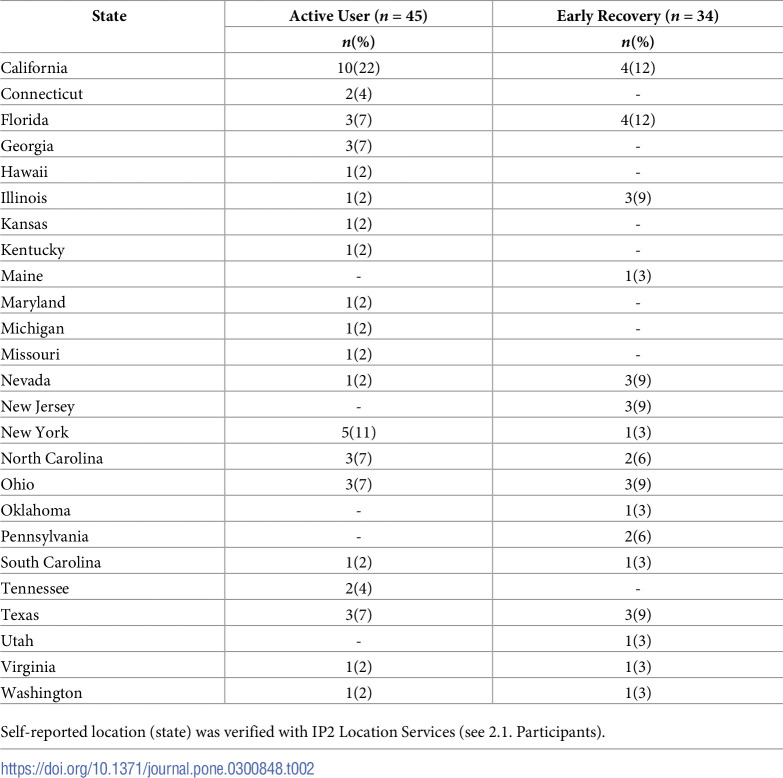Click the Ohio early recovery value 3(9)
The height and width of the screenshot is (778, 783).
coord(638,484)
